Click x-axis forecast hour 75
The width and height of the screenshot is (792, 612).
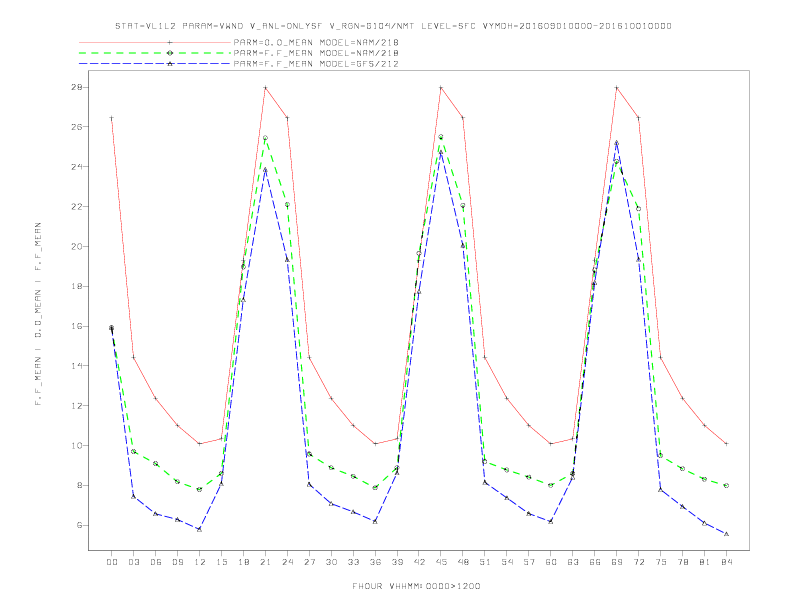661,562
